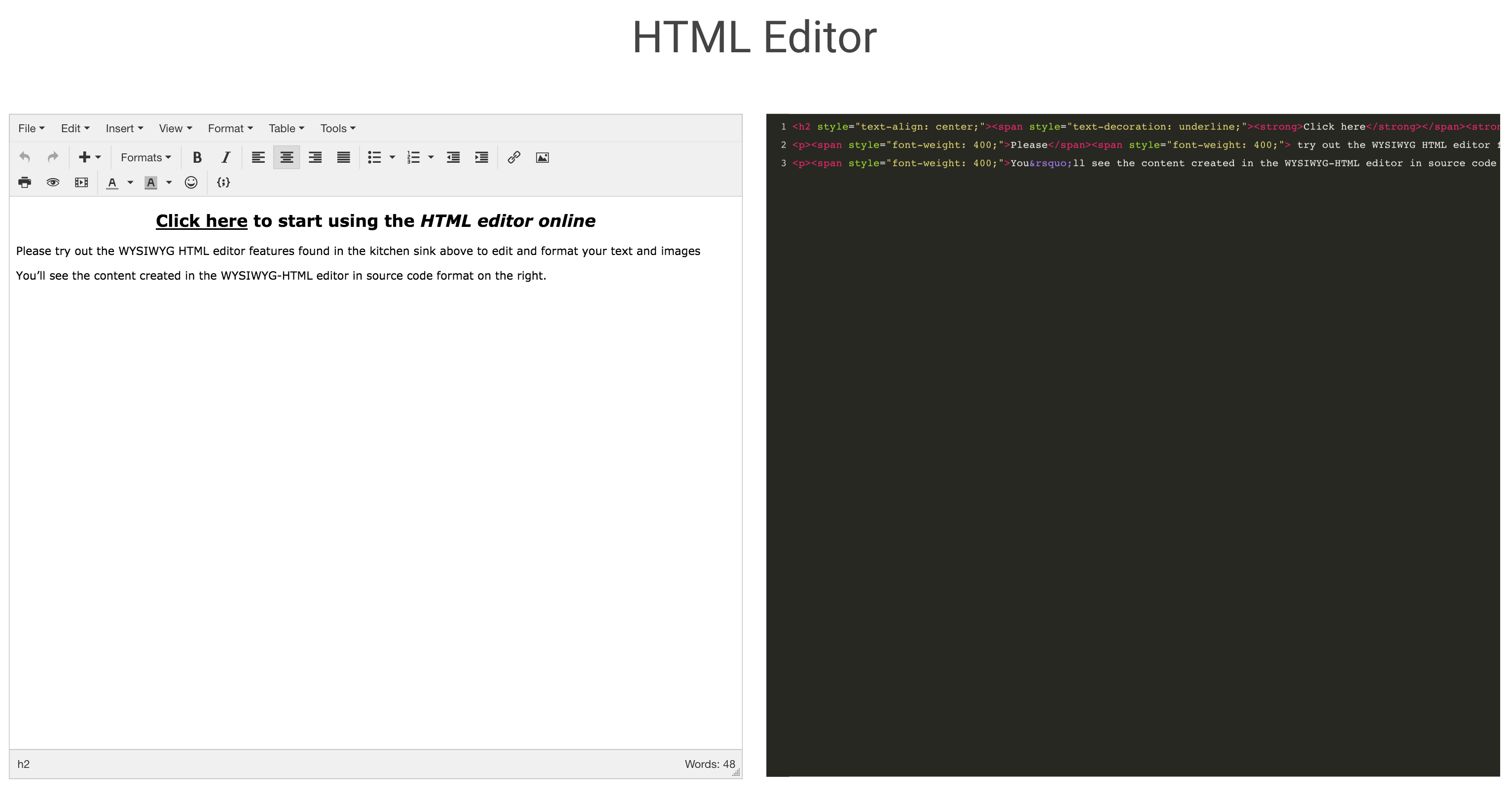
Task: Open the Insert menu
Action: point(120,128)
